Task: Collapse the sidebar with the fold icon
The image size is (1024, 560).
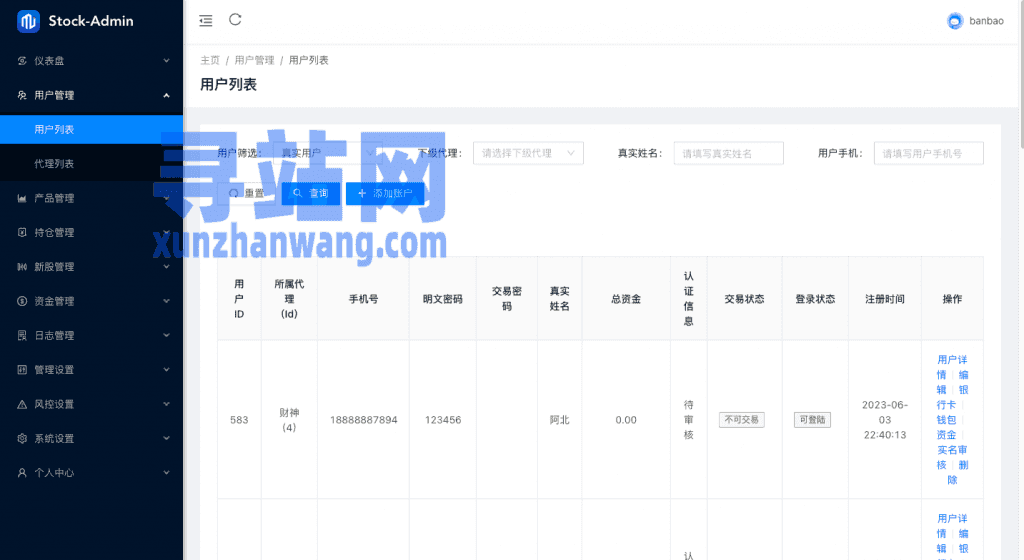Action: [x=206, y=21]
